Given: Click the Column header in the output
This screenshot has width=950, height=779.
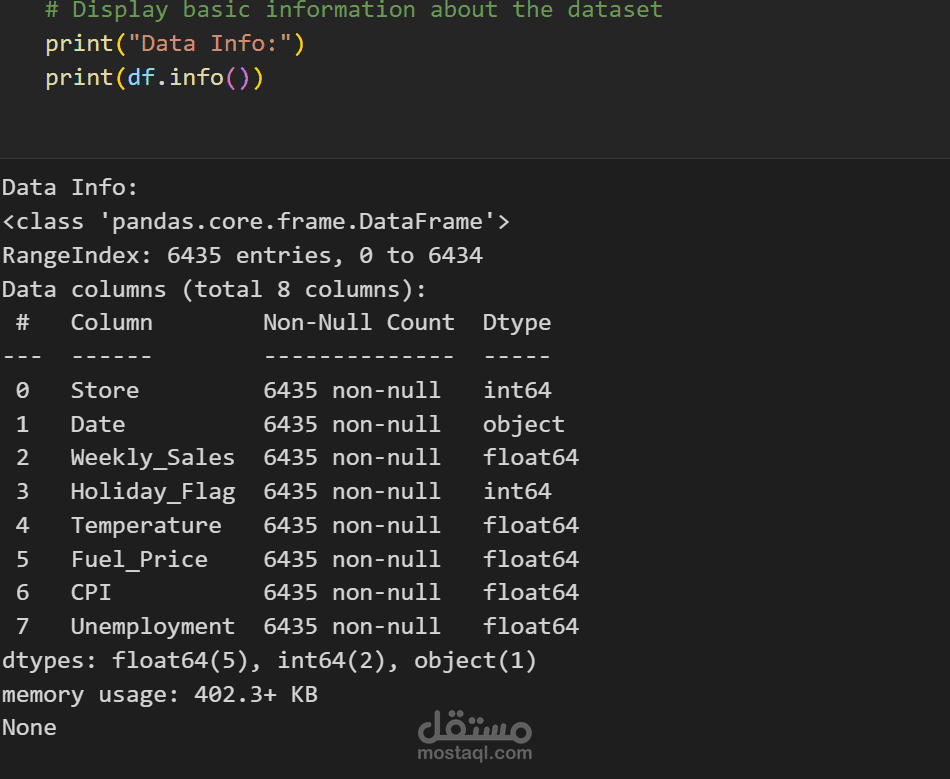Looking at the screenshot, I should click(111, 322).
